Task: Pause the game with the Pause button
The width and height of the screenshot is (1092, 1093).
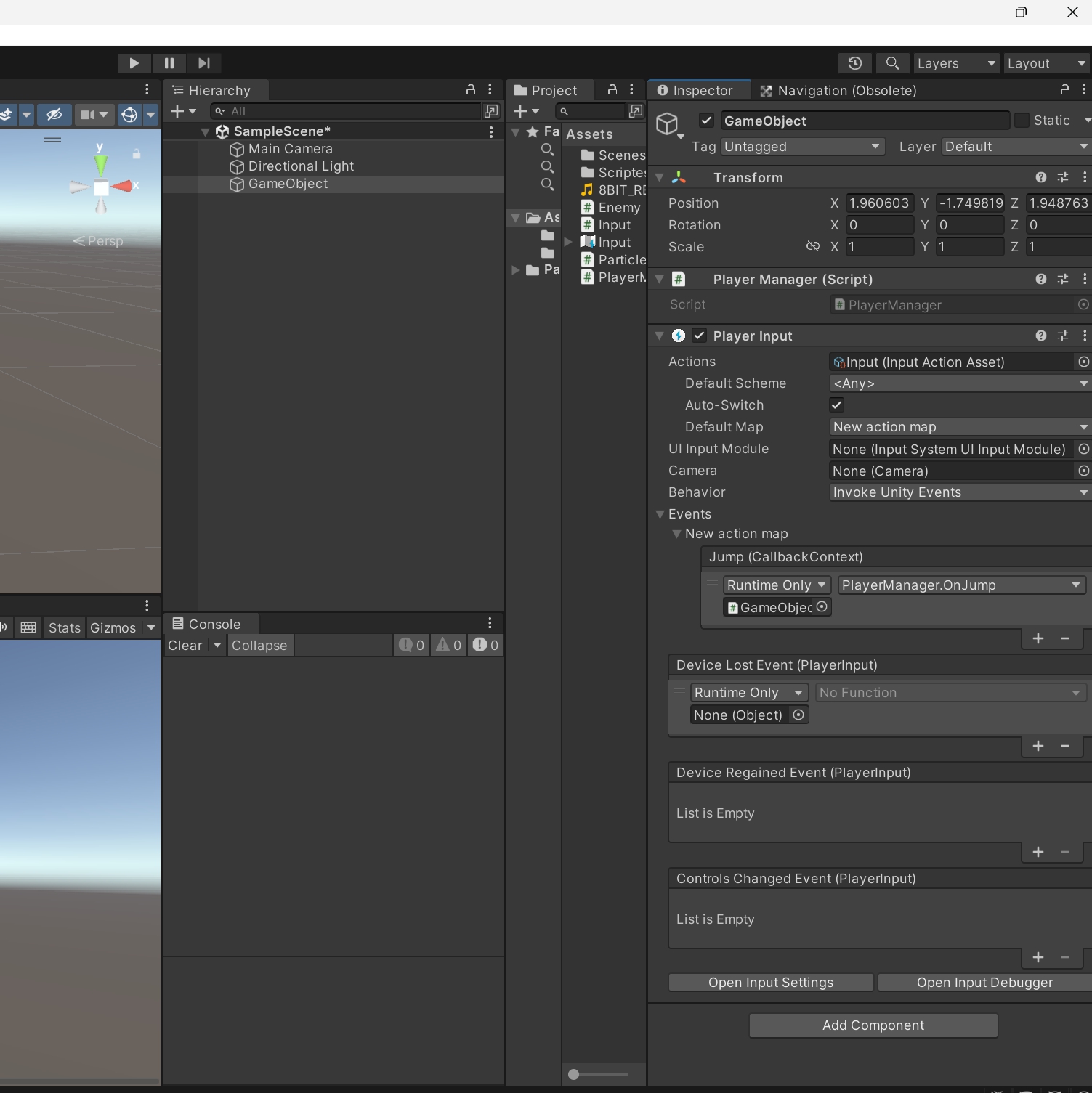Action: point(169,63)
